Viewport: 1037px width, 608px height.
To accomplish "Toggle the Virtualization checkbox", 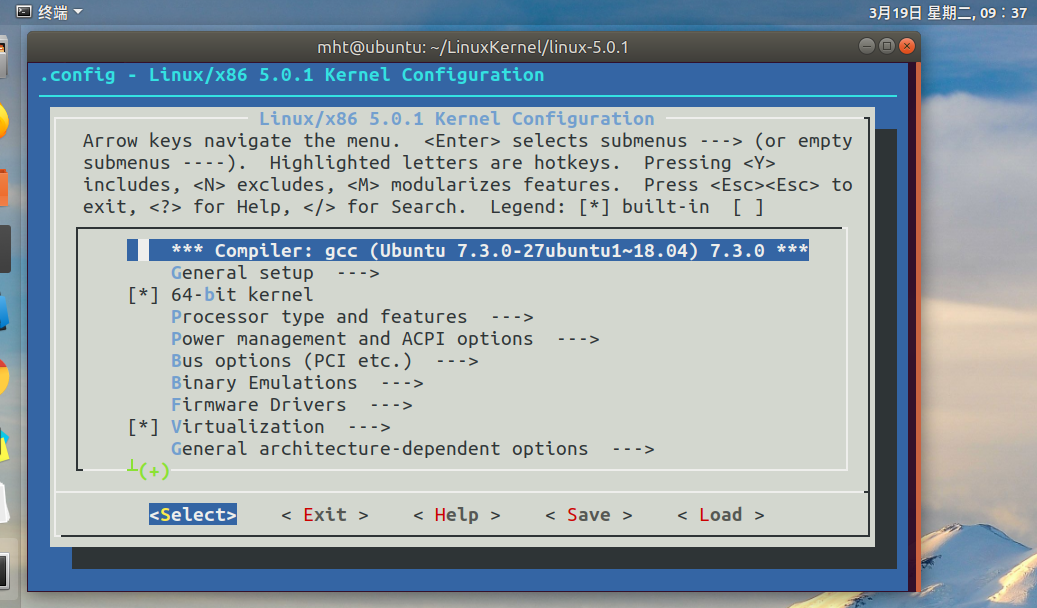I will (x=143, y=427).
